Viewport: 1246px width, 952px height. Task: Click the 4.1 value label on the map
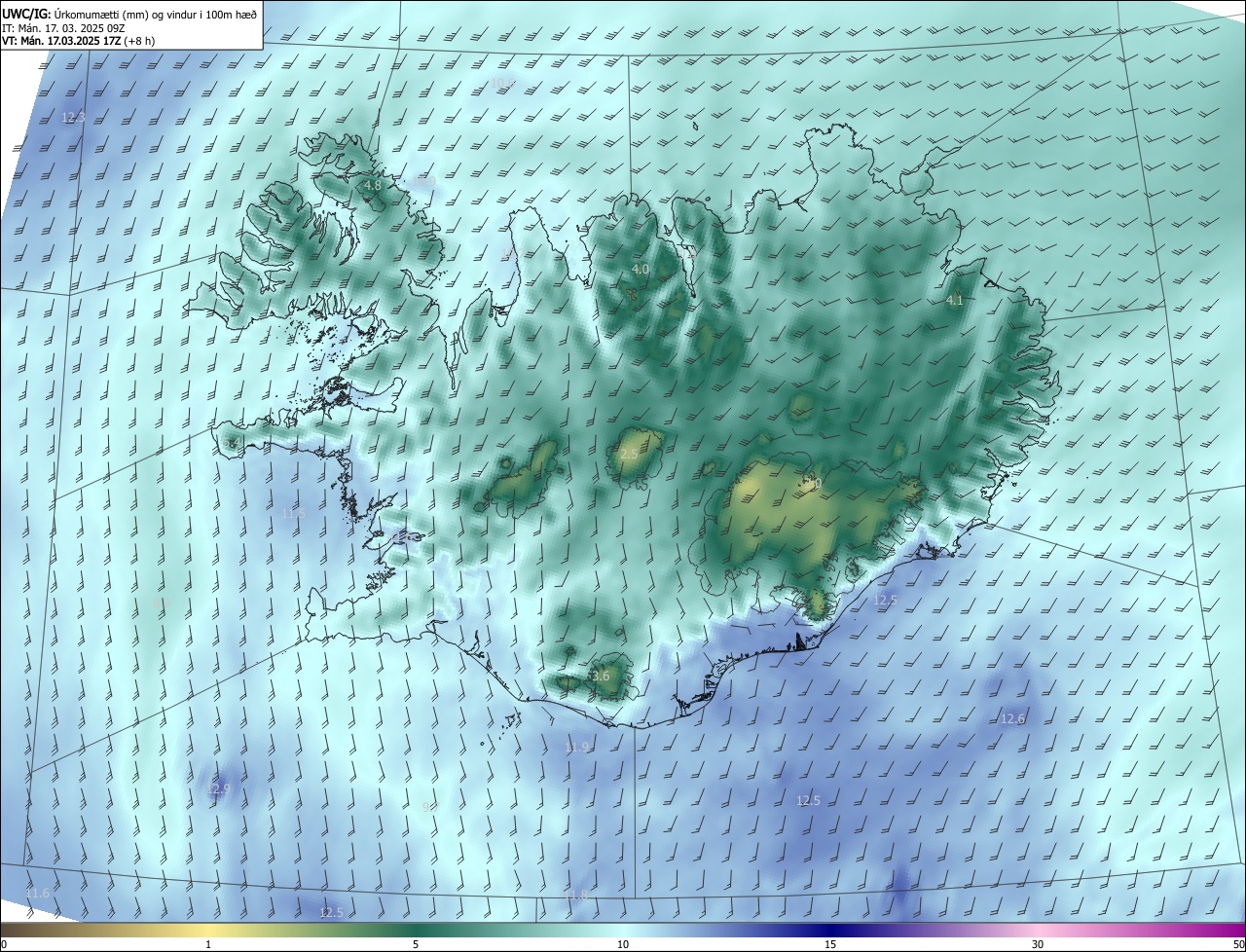(955, 301)
